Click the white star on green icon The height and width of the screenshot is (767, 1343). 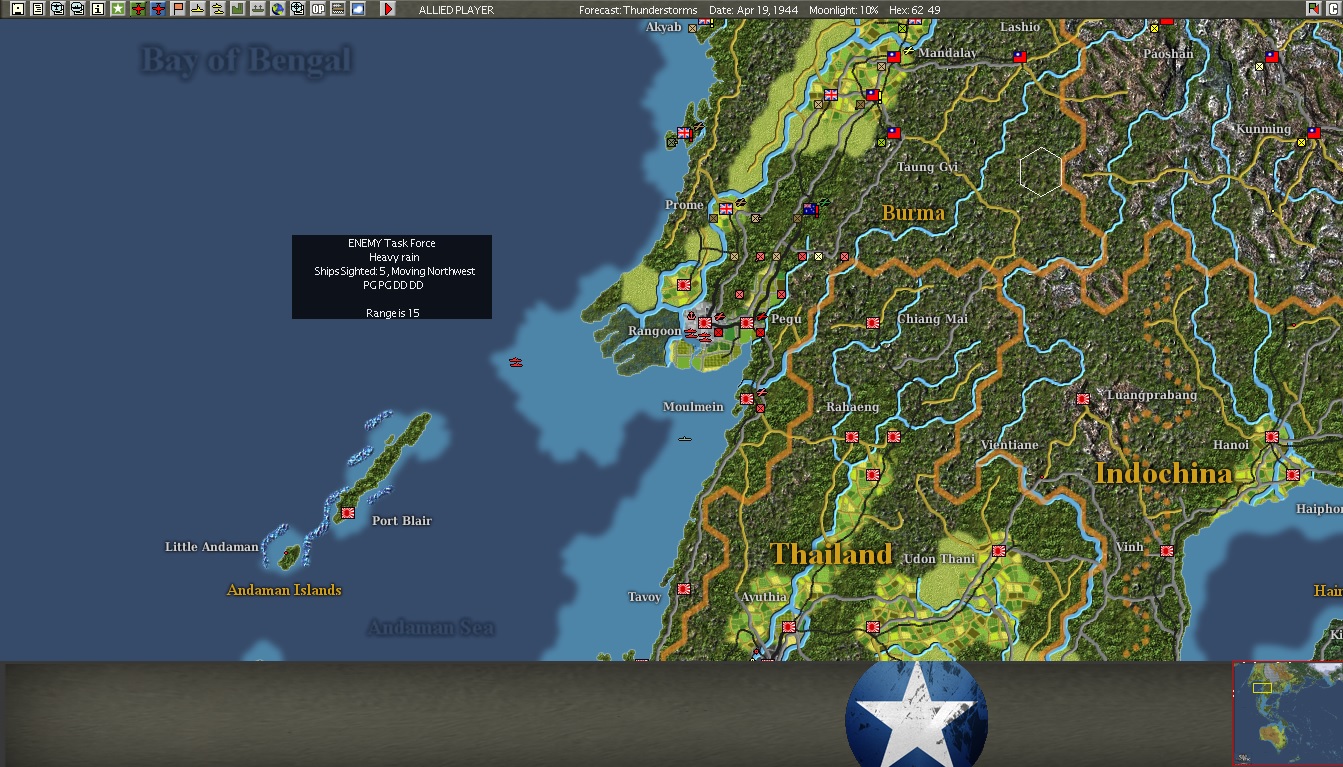117,9
